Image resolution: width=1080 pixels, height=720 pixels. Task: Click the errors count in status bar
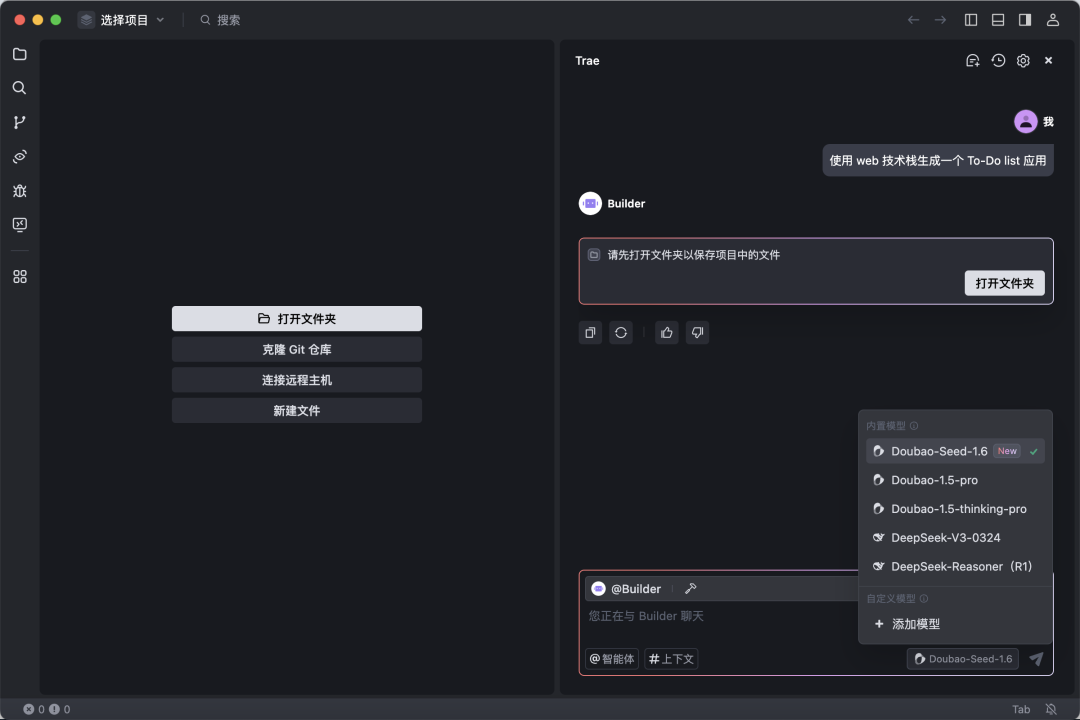pos(34,709)
